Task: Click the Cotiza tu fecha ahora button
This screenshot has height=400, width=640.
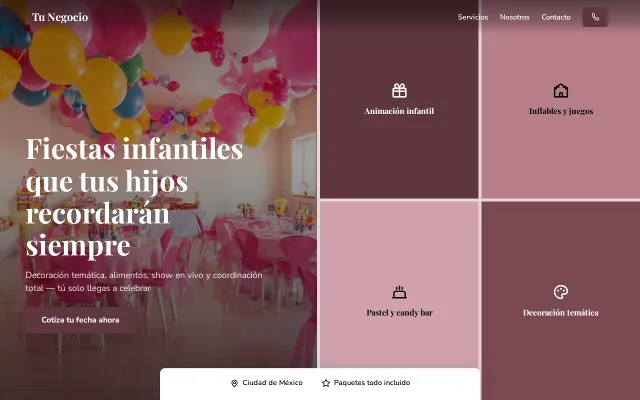Action: click(80, 320)
